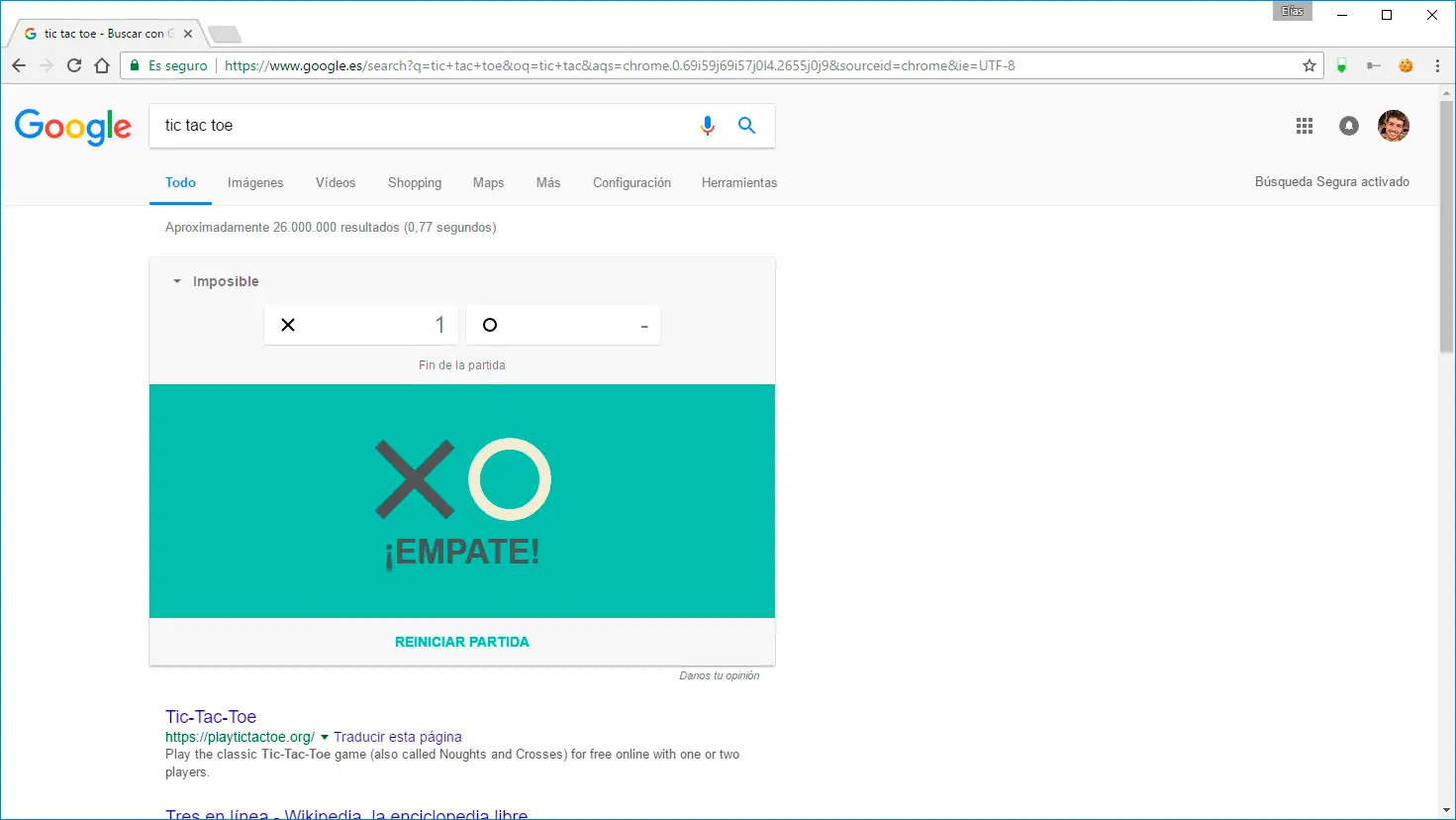Click REINICIAR PARTIDA to restart game
The image size is (1456, 820).
tap(462, 642)
